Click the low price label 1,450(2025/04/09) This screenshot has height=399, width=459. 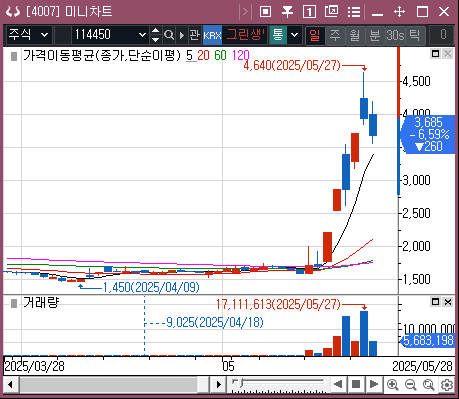[151, 287]
